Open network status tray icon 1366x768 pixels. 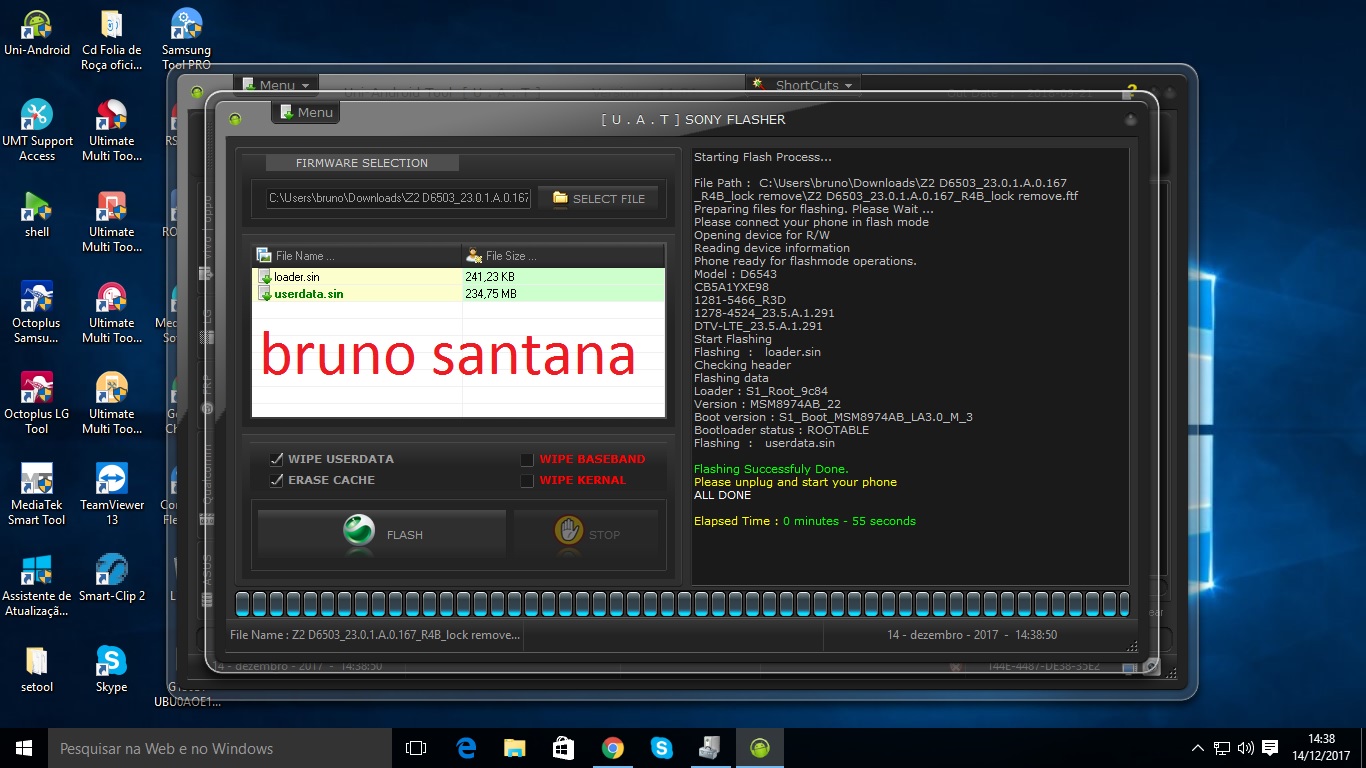pyautogui.click(x=1222, y=748)
